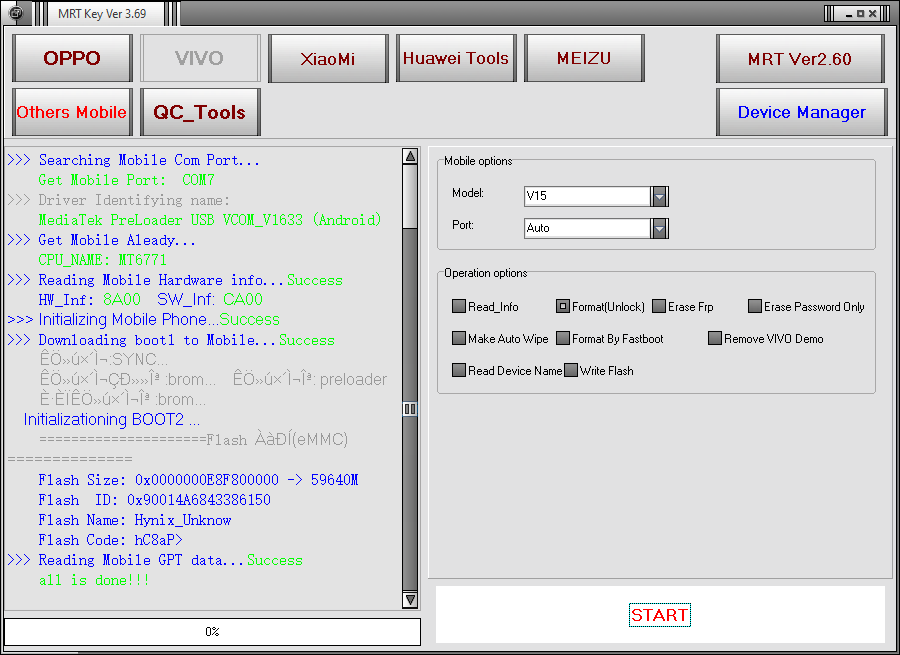Switch to Huawei Tools
The height and width of the screenshot is (655, 900).
(456, 58)
